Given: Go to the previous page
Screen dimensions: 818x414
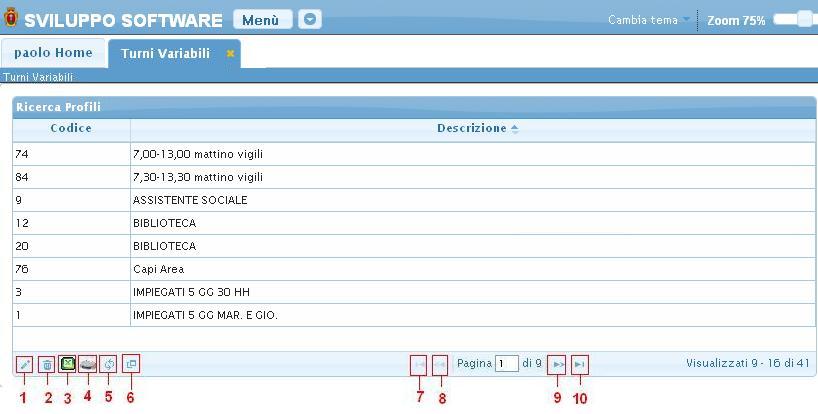Looking at the screenshot, I should tap(439, 365).
